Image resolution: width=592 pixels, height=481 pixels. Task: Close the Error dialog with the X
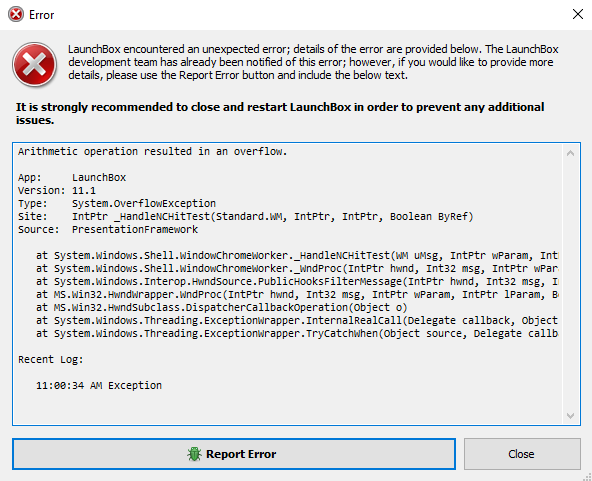578,14
